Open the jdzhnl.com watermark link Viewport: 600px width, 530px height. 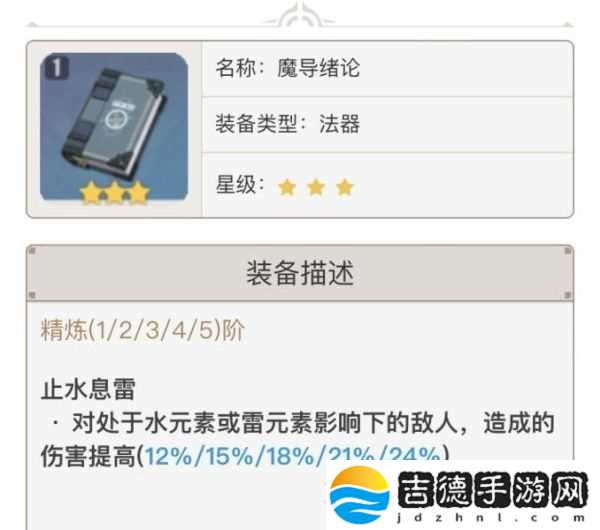pyautogui.click(x=491, y=518)
